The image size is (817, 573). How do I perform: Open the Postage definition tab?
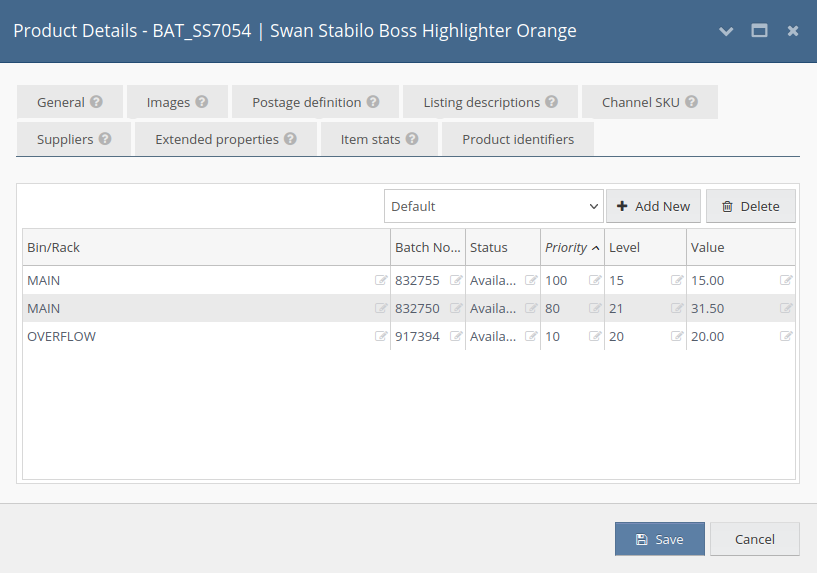point(315,102)
